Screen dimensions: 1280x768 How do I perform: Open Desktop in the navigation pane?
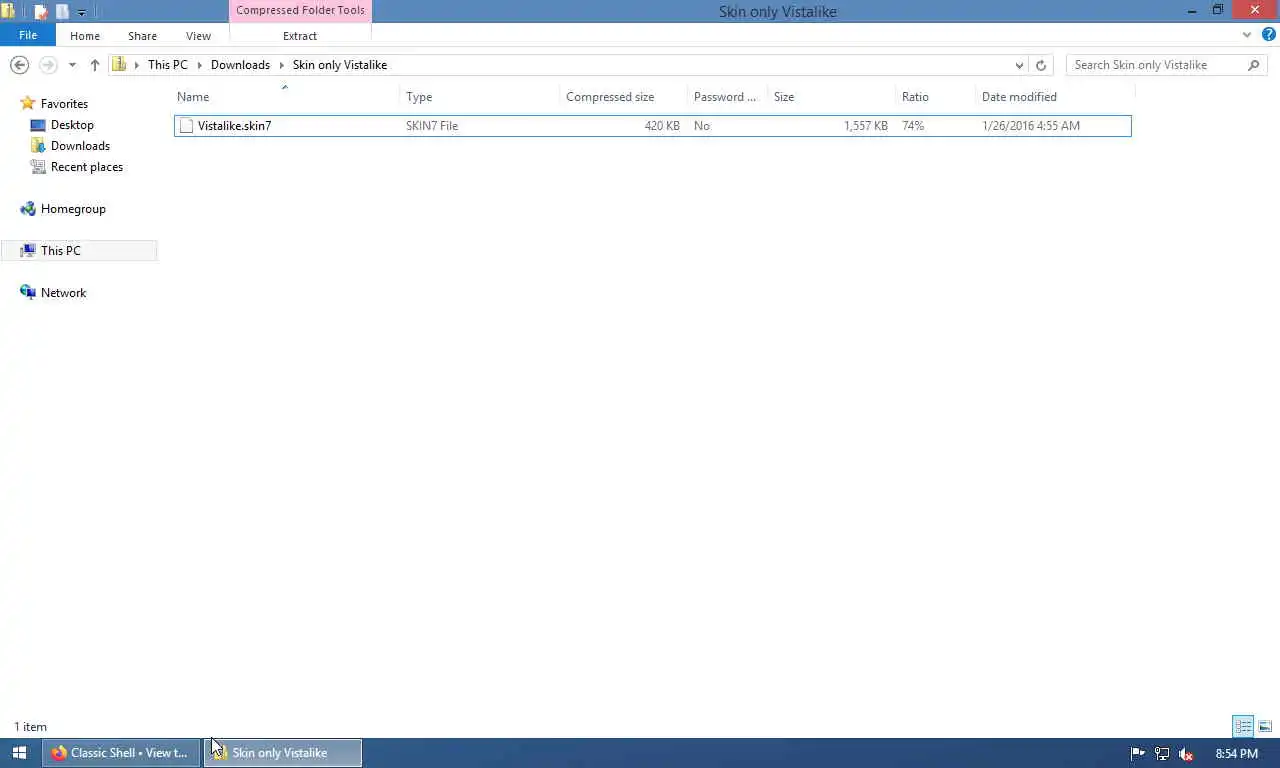click(72, 125)
